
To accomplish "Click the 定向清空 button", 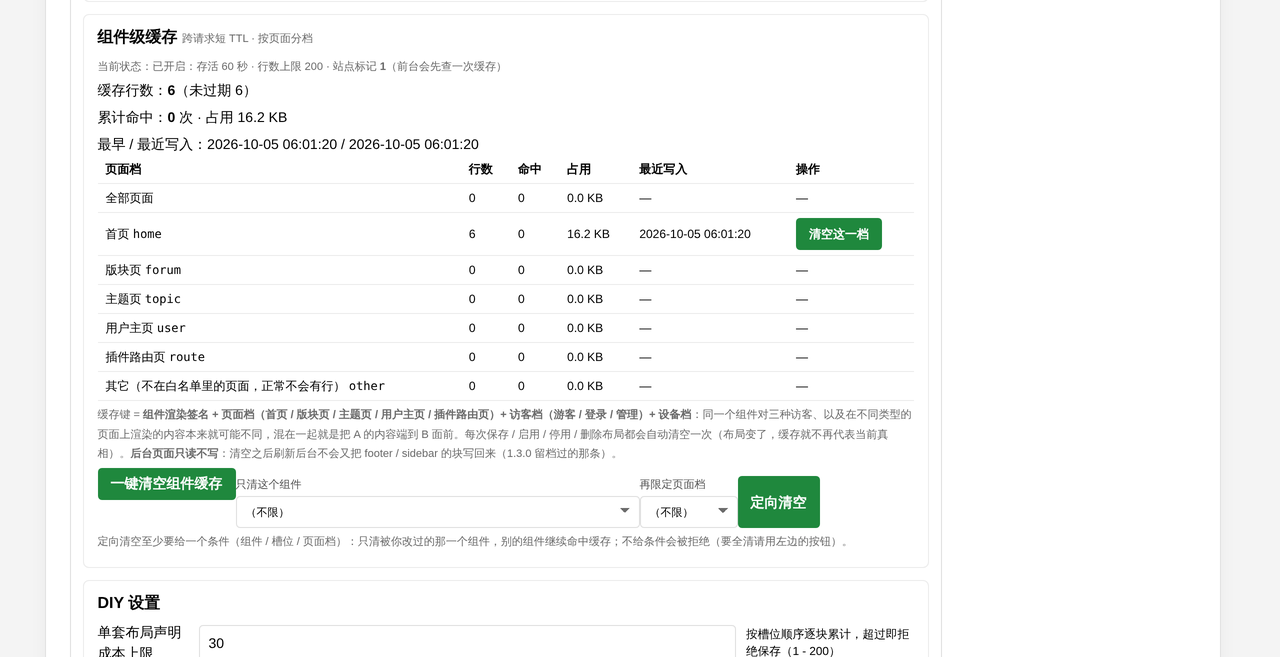I will [778, 502].
